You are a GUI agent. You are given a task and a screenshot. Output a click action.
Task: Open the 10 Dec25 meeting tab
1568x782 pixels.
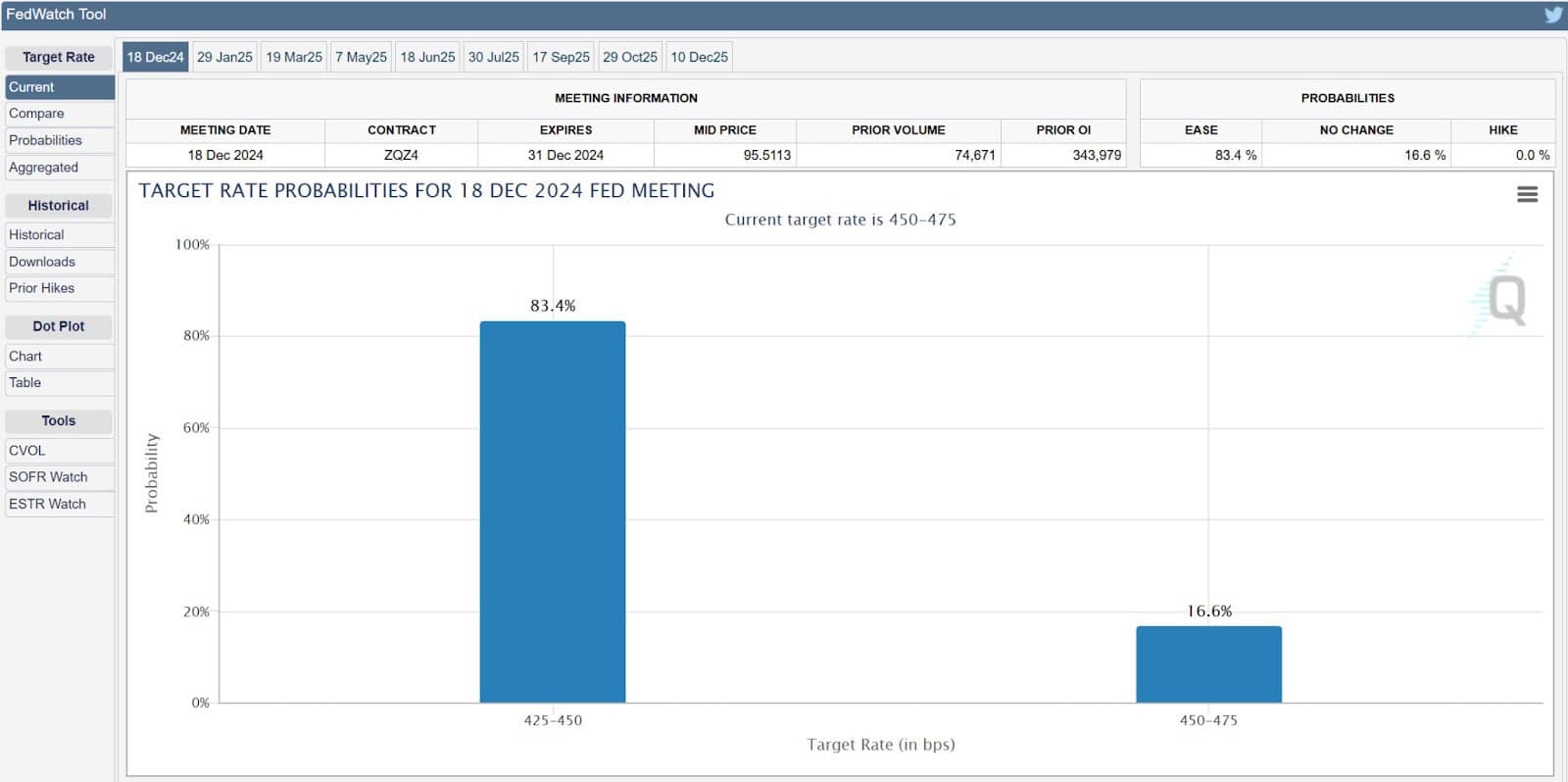(699, 57)
